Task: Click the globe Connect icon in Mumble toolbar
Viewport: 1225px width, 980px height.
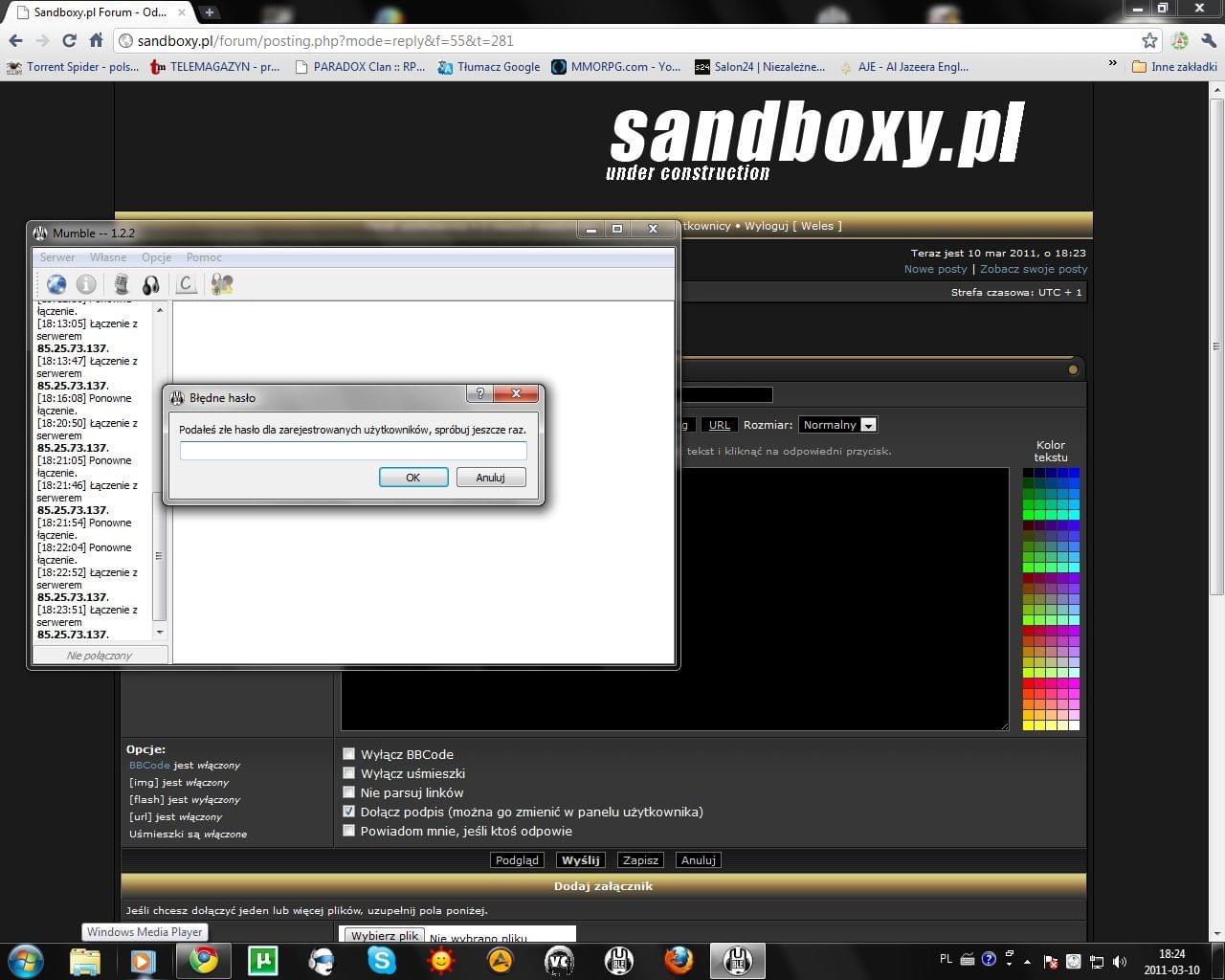Action: [56, 284]
